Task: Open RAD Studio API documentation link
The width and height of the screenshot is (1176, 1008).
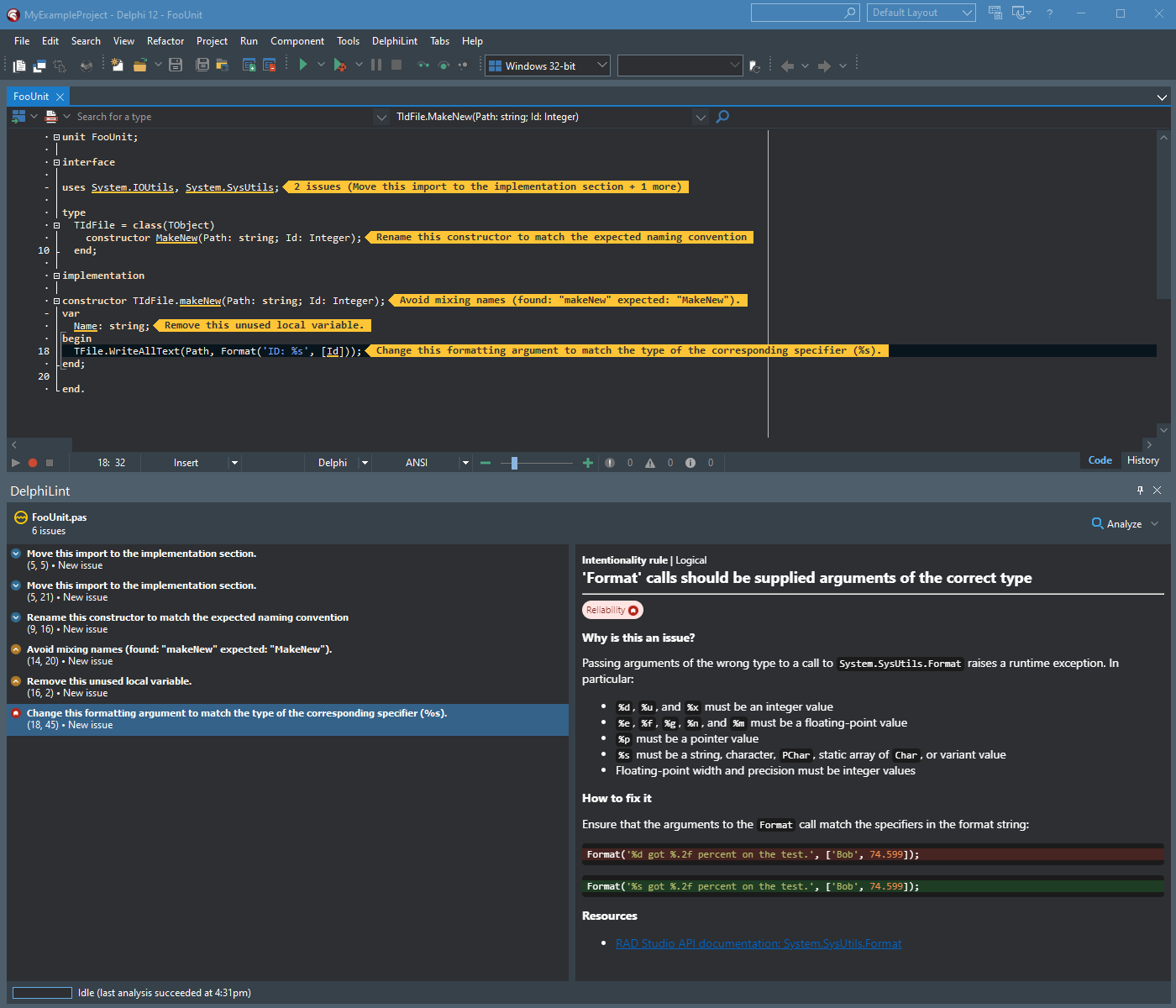Action: point(759,943)
